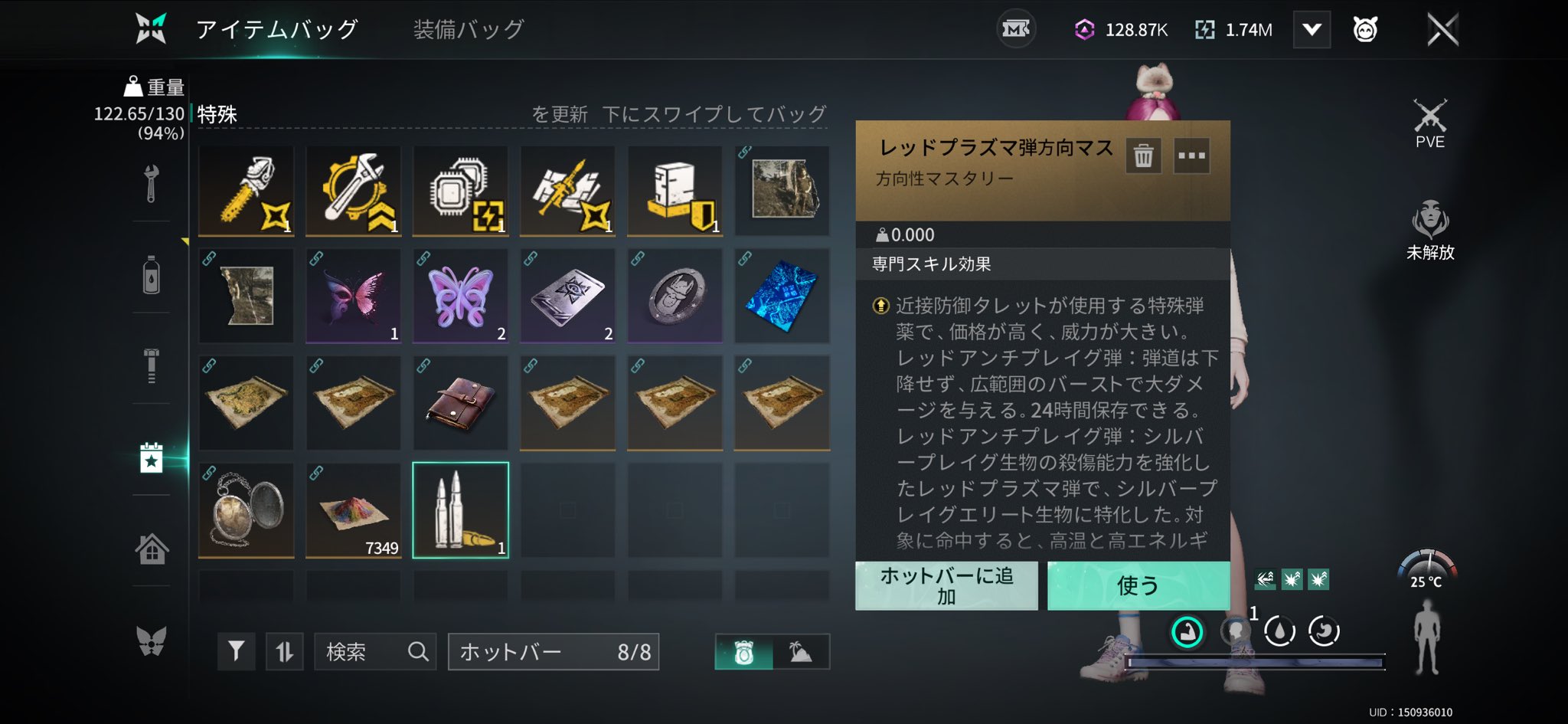Click the 検索 search field
1568x724 pixels.
(x=375, y=652)
